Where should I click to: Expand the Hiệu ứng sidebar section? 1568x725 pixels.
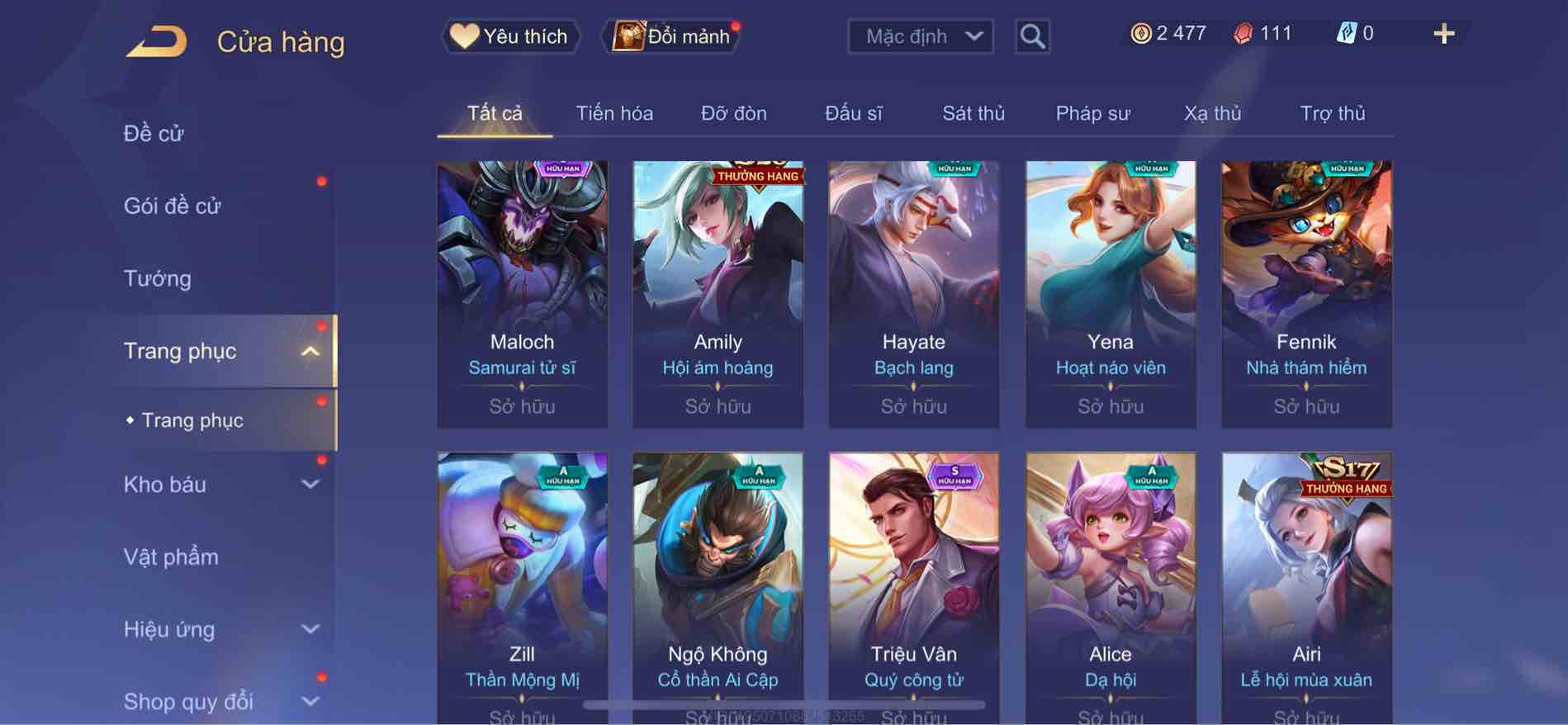(310, 629)
